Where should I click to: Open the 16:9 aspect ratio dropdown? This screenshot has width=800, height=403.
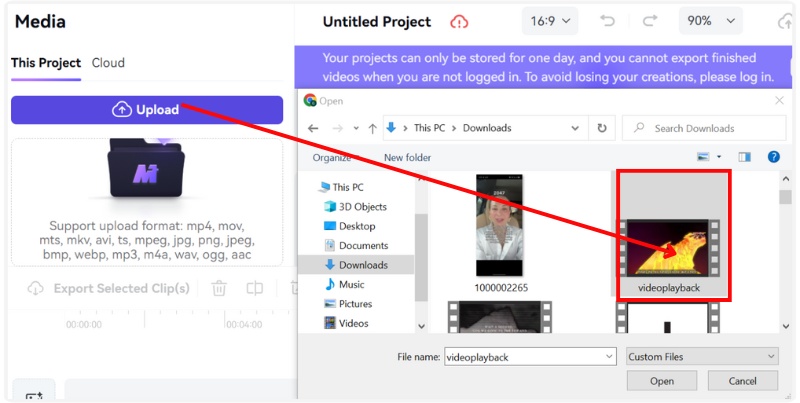[x=550, y=21]
